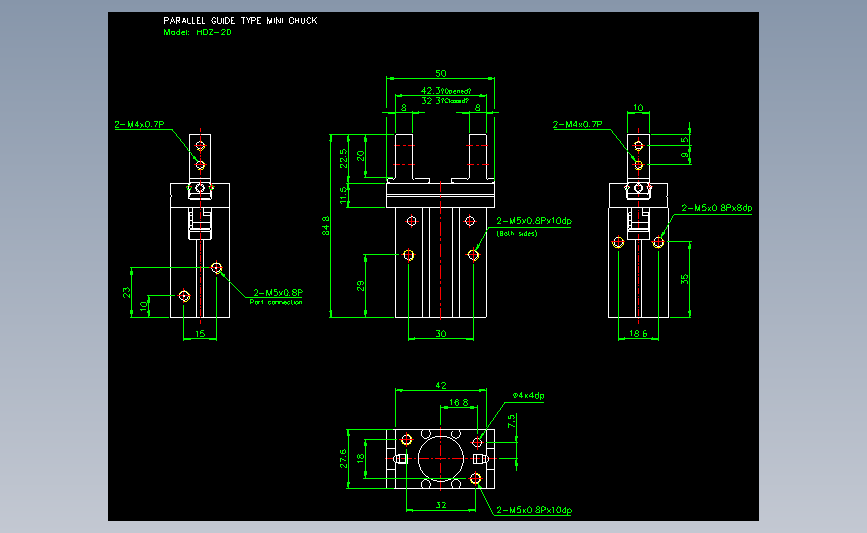
Task: Click the '2-M5x0.8Px8dp' callout
Action: (717, 208)
